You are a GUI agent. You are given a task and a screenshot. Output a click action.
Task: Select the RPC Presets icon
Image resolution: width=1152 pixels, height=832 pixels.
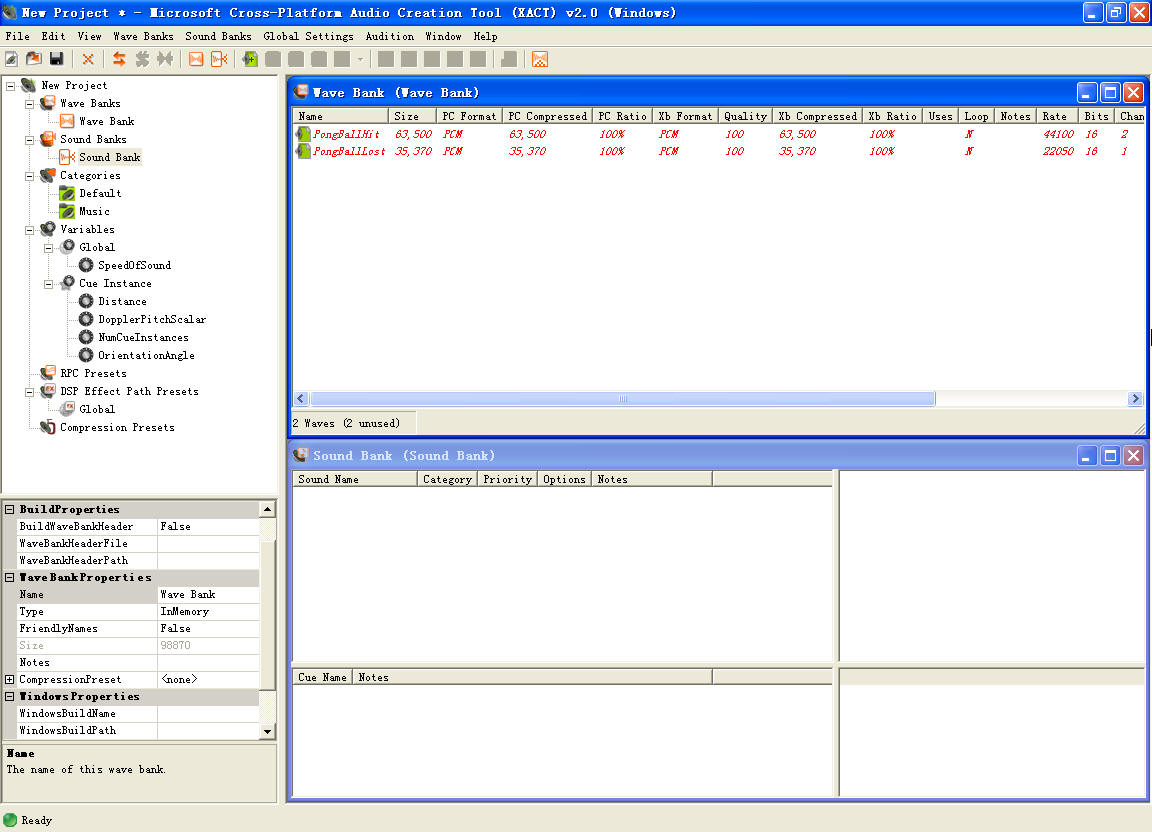coord(48,373)
